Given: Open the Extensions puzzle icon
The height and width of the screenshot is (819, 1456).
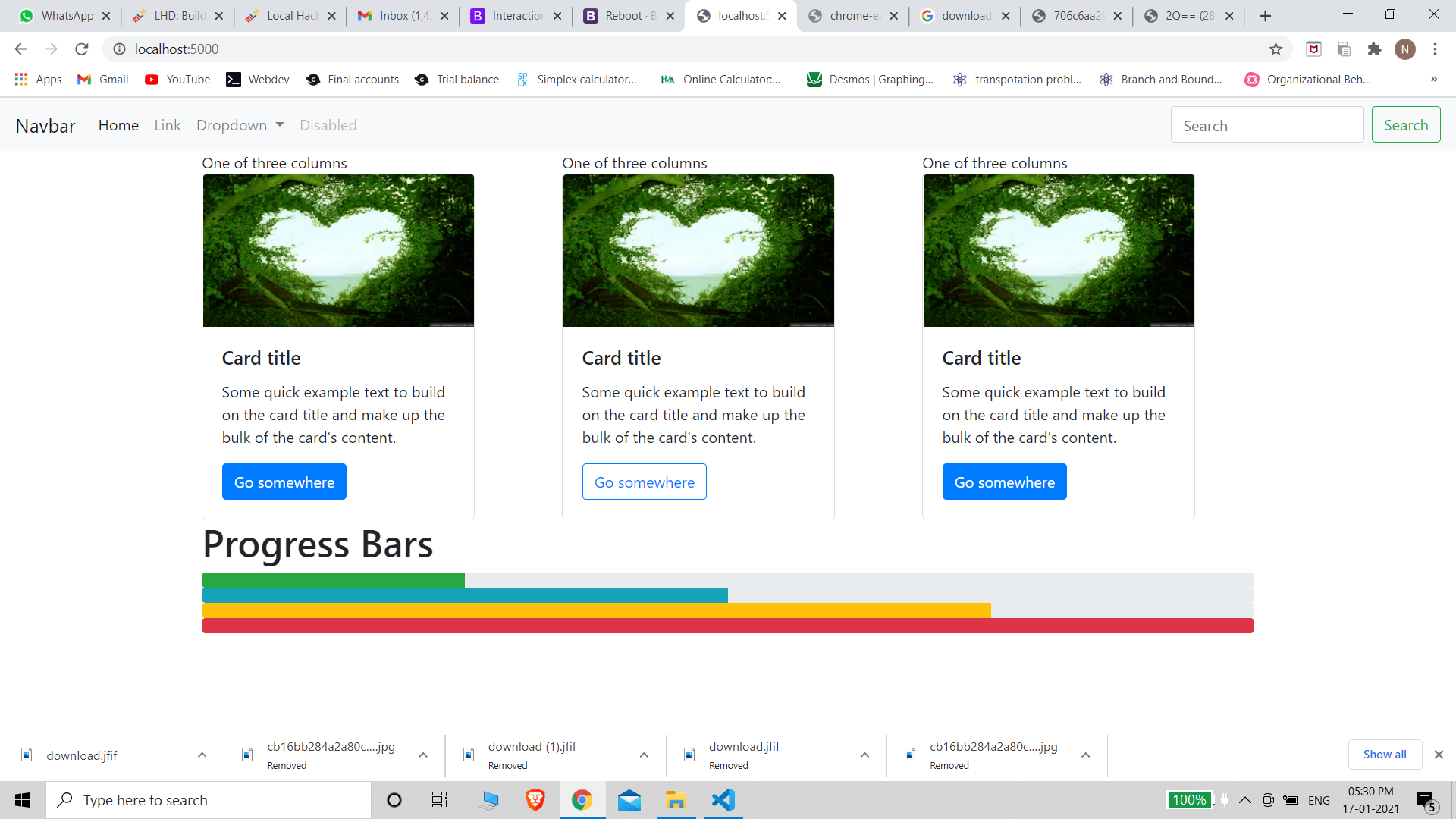Looking at the screenshot, I should [1374, 49].
